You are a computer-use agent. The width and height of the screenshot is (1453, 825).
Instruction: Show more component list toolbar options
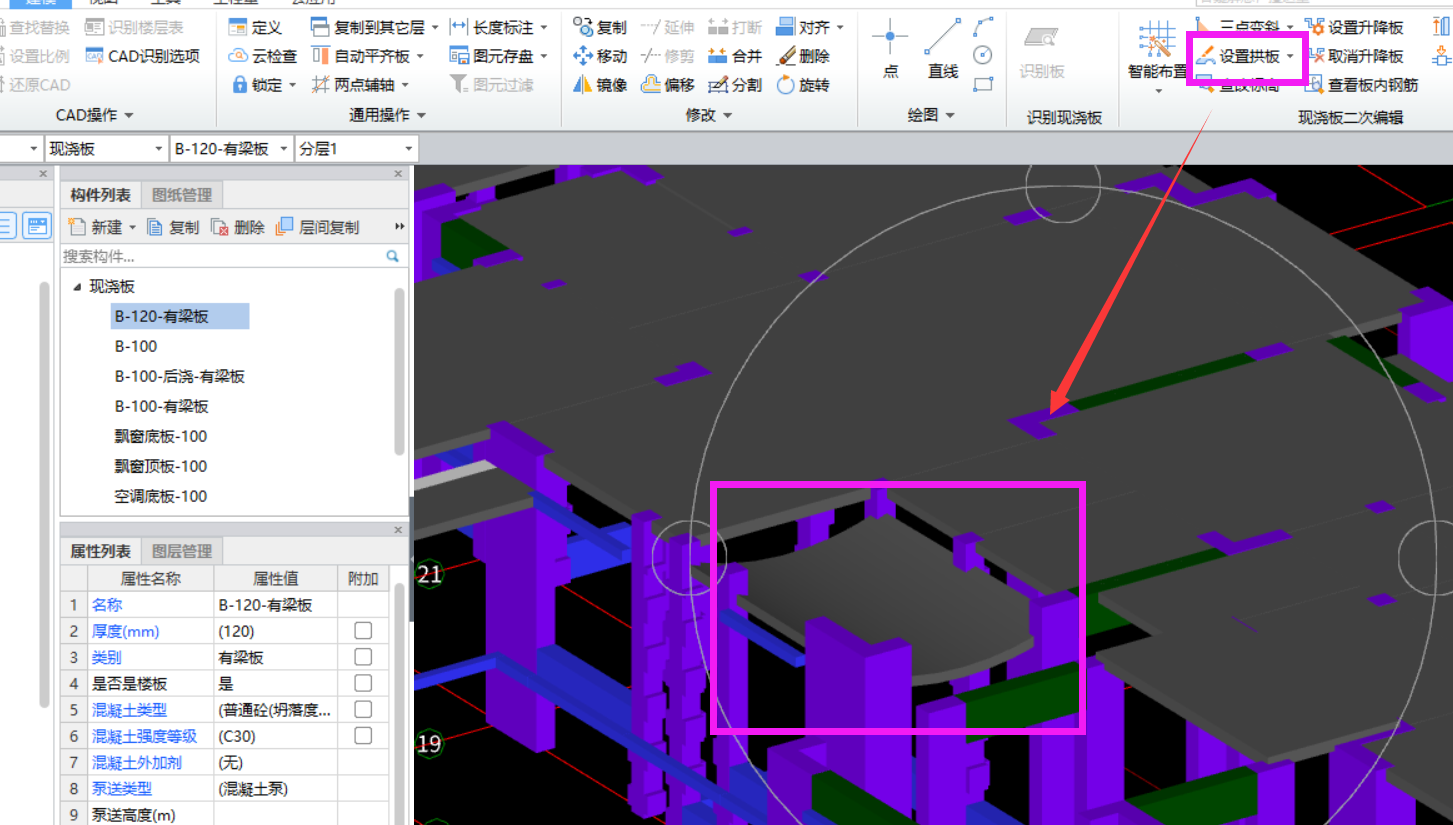pos(401,228)
